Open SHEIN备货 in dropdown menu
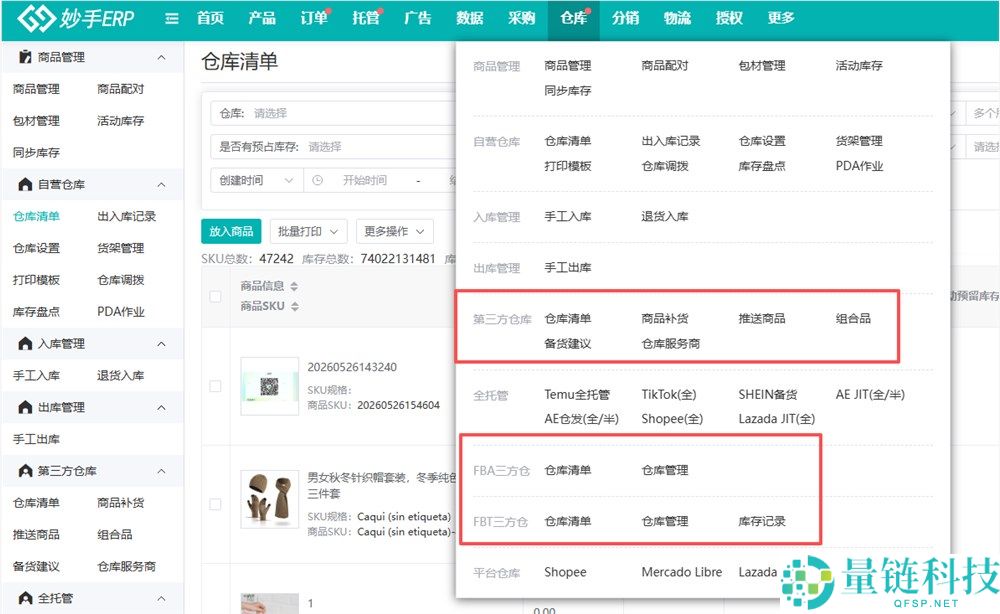Viewport: 1000px width, 614px height. pos(768,395)
